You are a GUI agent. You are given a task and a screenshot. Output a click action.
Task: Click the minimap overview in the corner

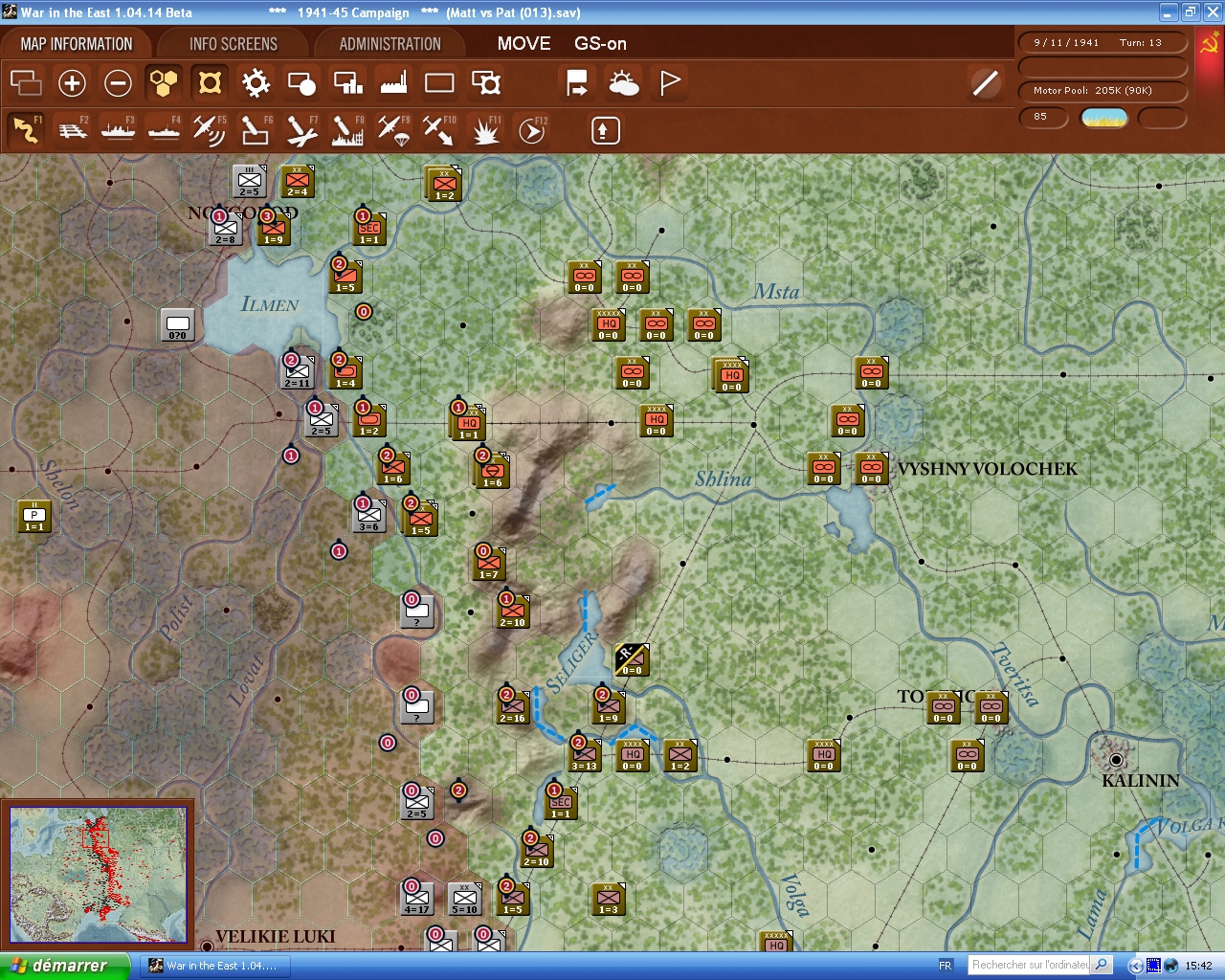(x=98, y=875)
